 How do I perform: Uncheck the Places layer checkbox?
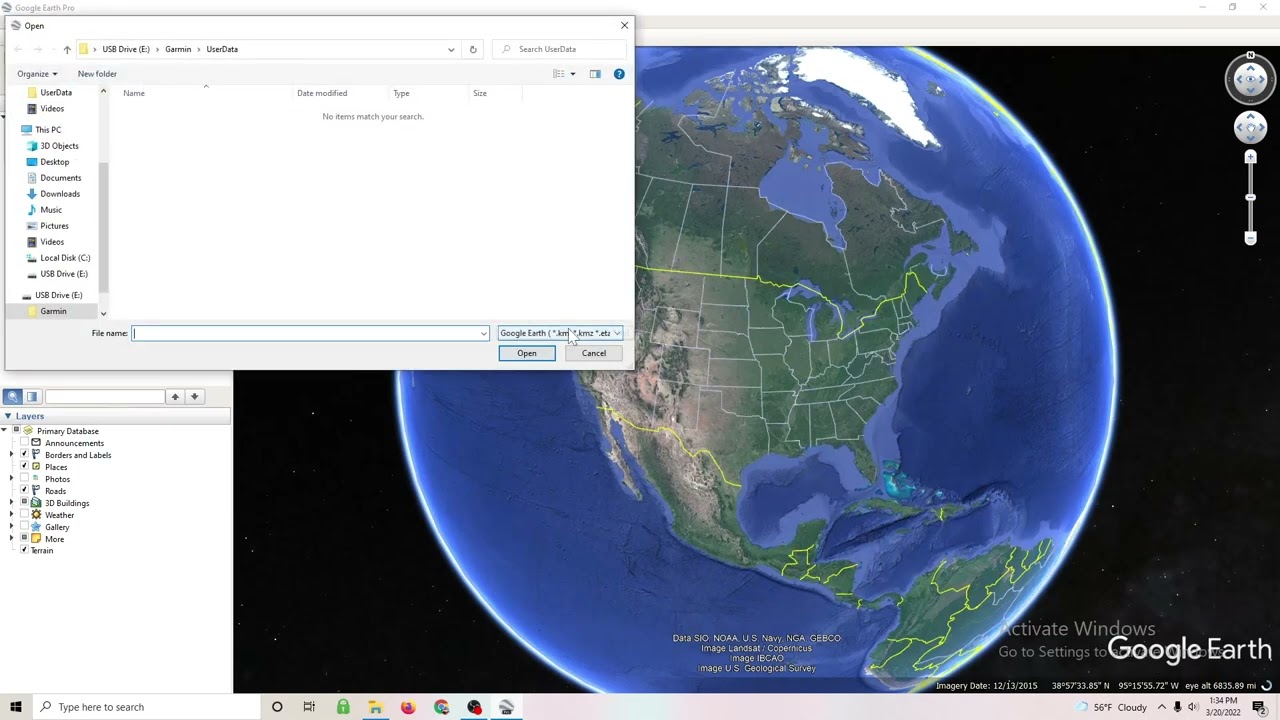click(24, 467)
